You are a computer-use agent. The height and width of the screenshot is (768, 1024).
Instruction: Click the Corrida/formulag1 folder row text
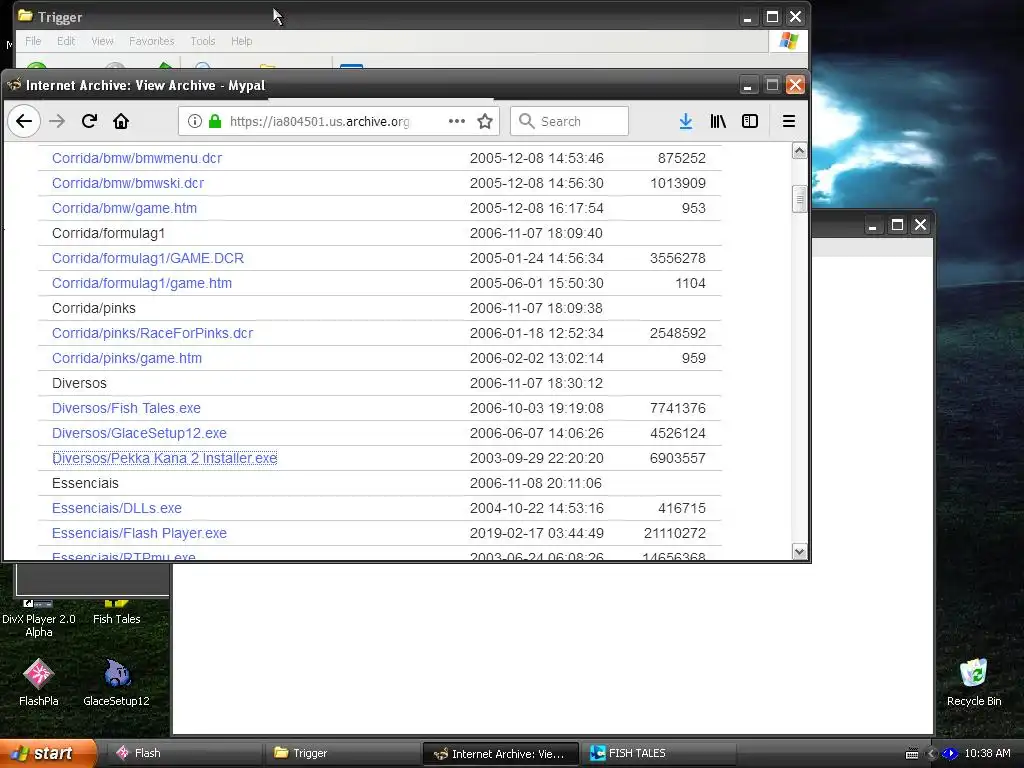[108, 233]
